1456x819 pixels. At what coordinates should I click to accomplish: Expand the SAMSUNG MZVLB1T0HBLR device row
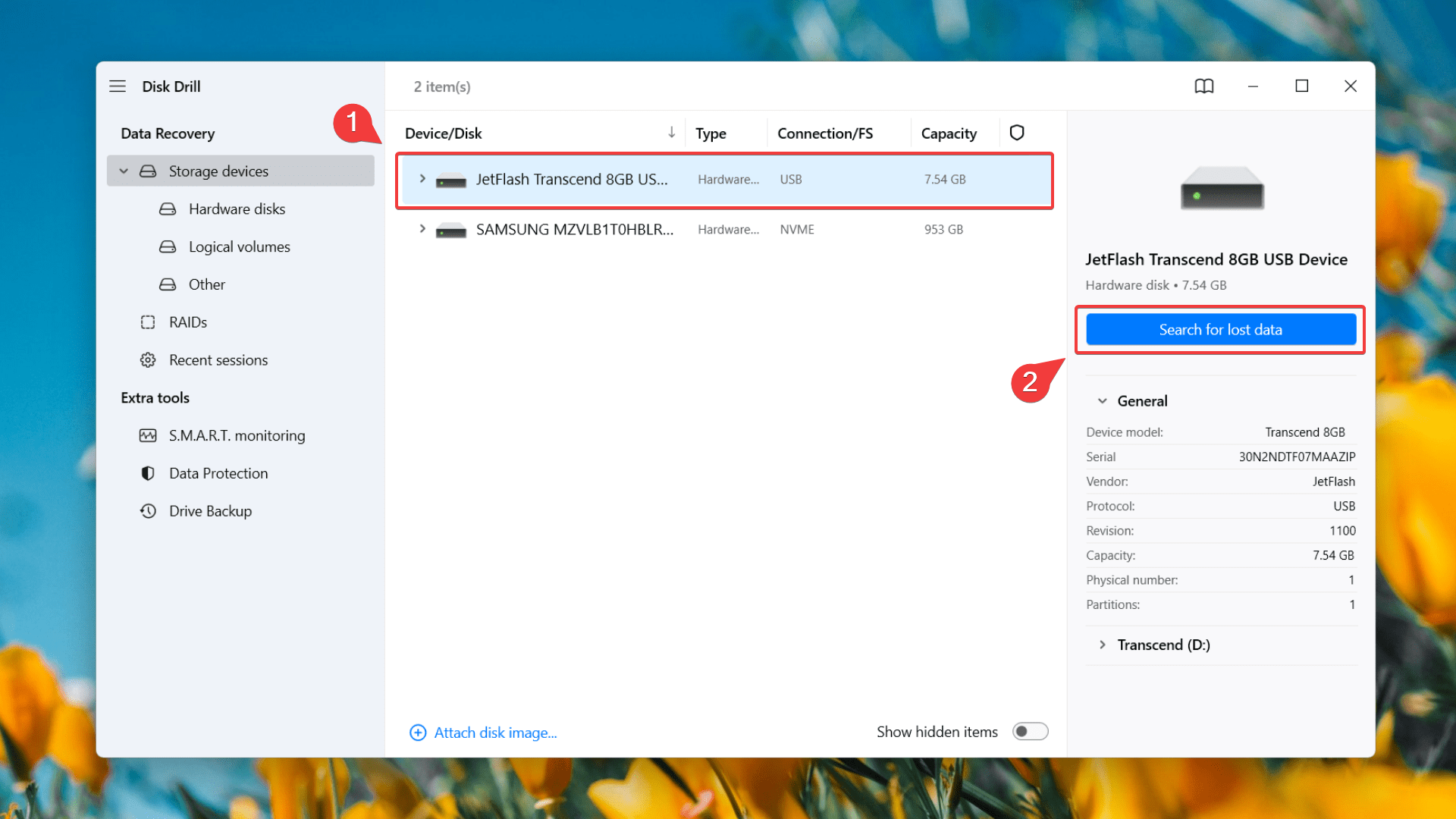[421, 229]
